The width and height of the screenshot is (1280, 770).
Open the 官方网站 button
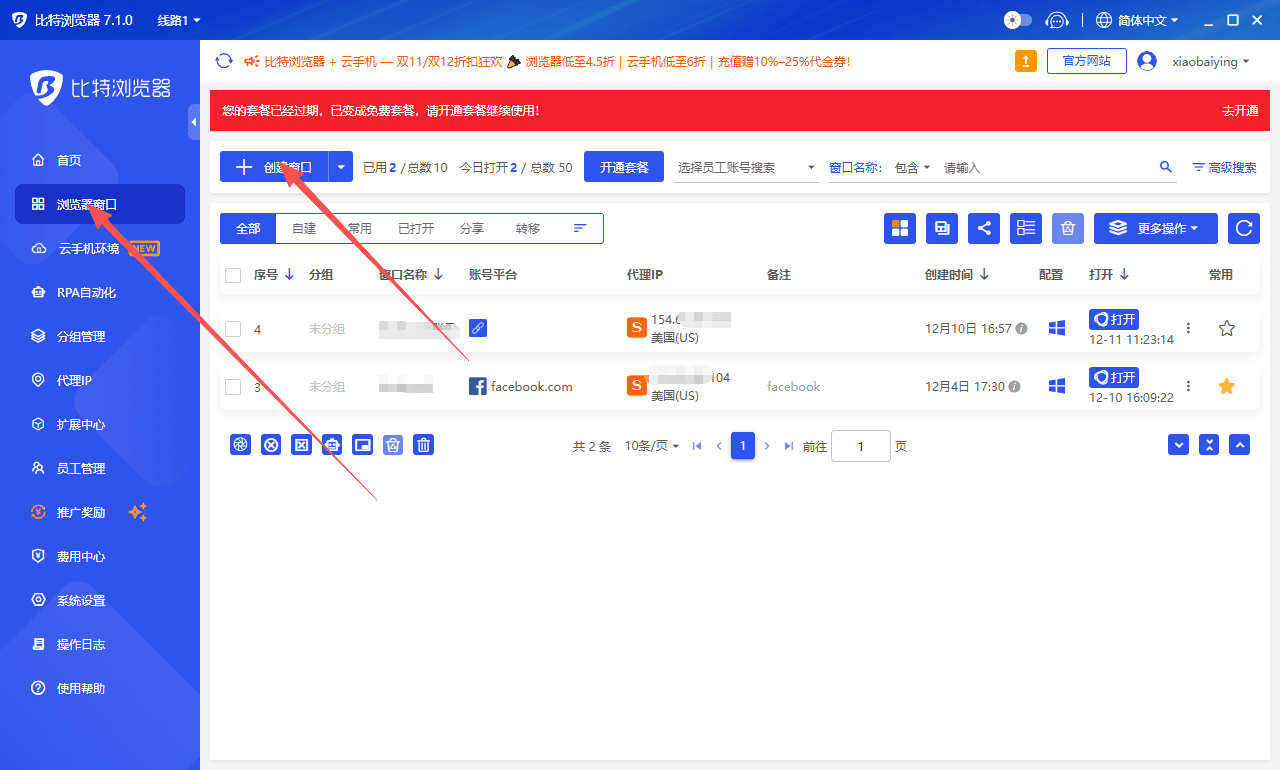pyautogui.click(x=1087, y=61)
